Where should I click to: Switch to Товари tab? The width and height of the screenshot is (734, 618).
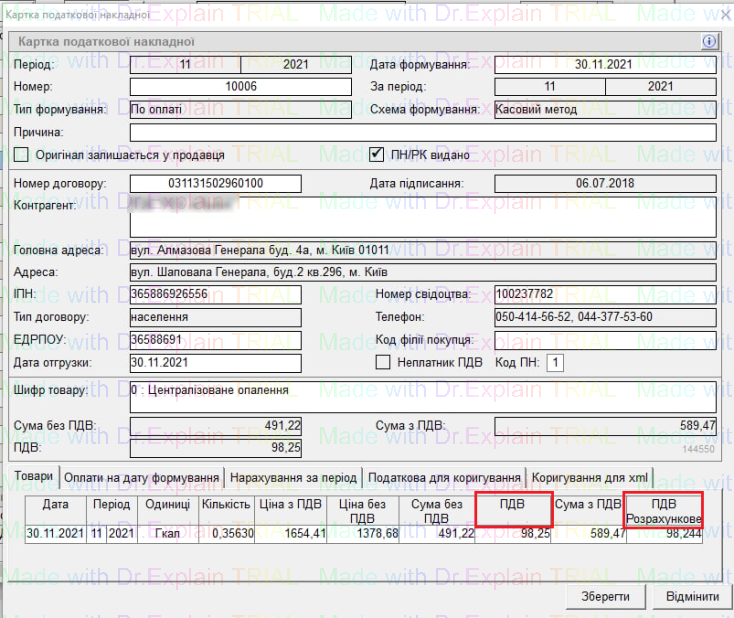coord(34,477)
